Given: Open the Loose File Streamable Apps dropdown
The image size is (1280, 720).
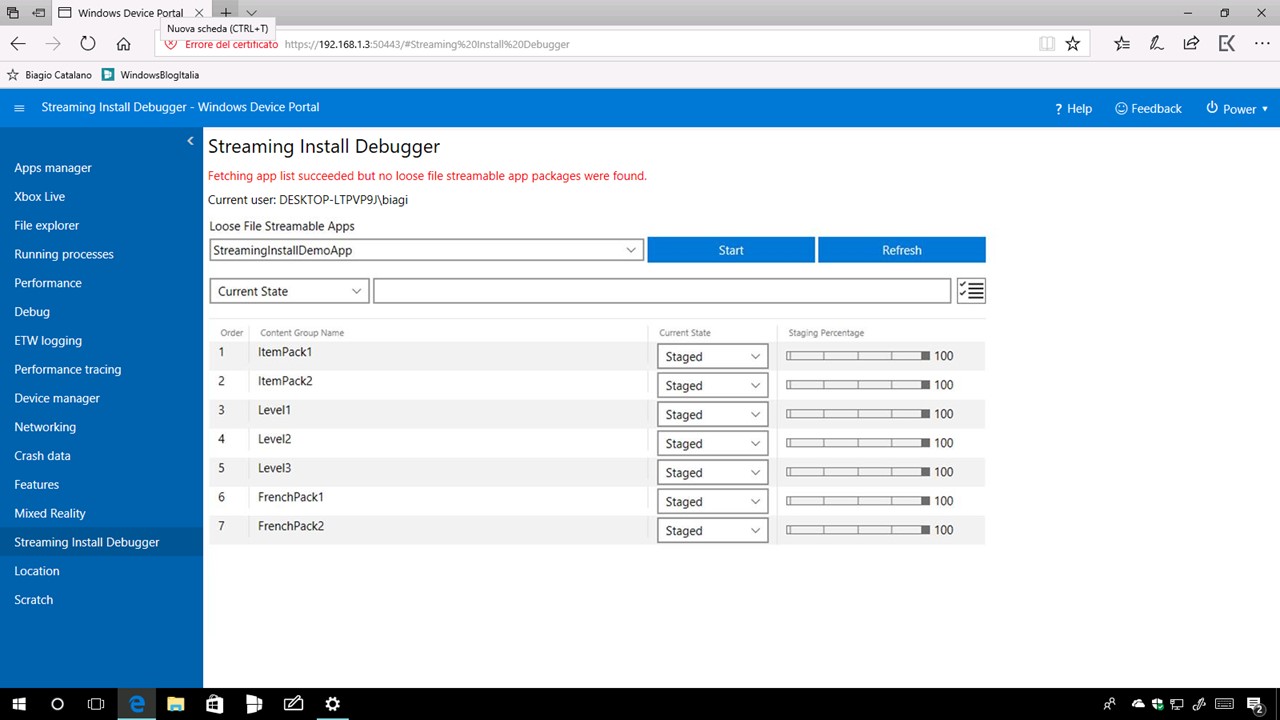Looking at the screenshot, I should click(426, 250).
